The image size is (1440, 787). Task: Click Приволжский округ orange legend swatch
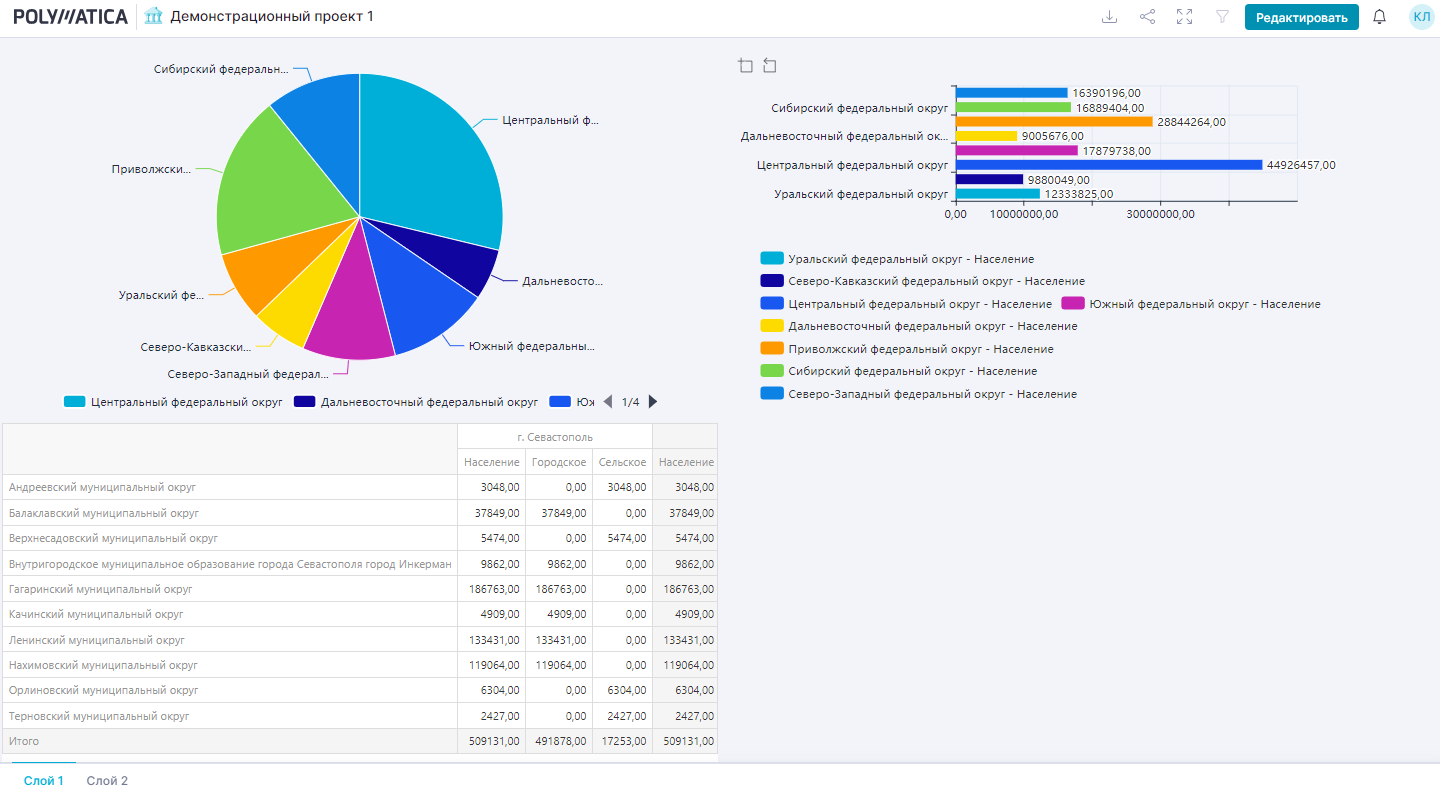(772, 349)
